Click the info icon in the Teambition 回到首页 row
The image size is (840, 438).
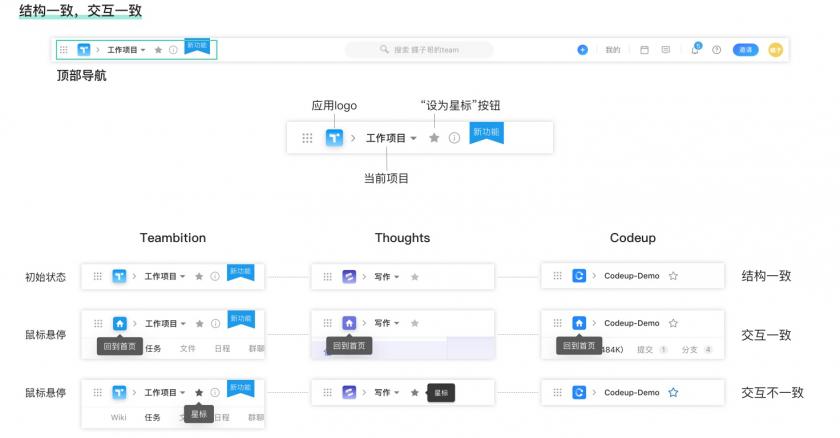215,323
